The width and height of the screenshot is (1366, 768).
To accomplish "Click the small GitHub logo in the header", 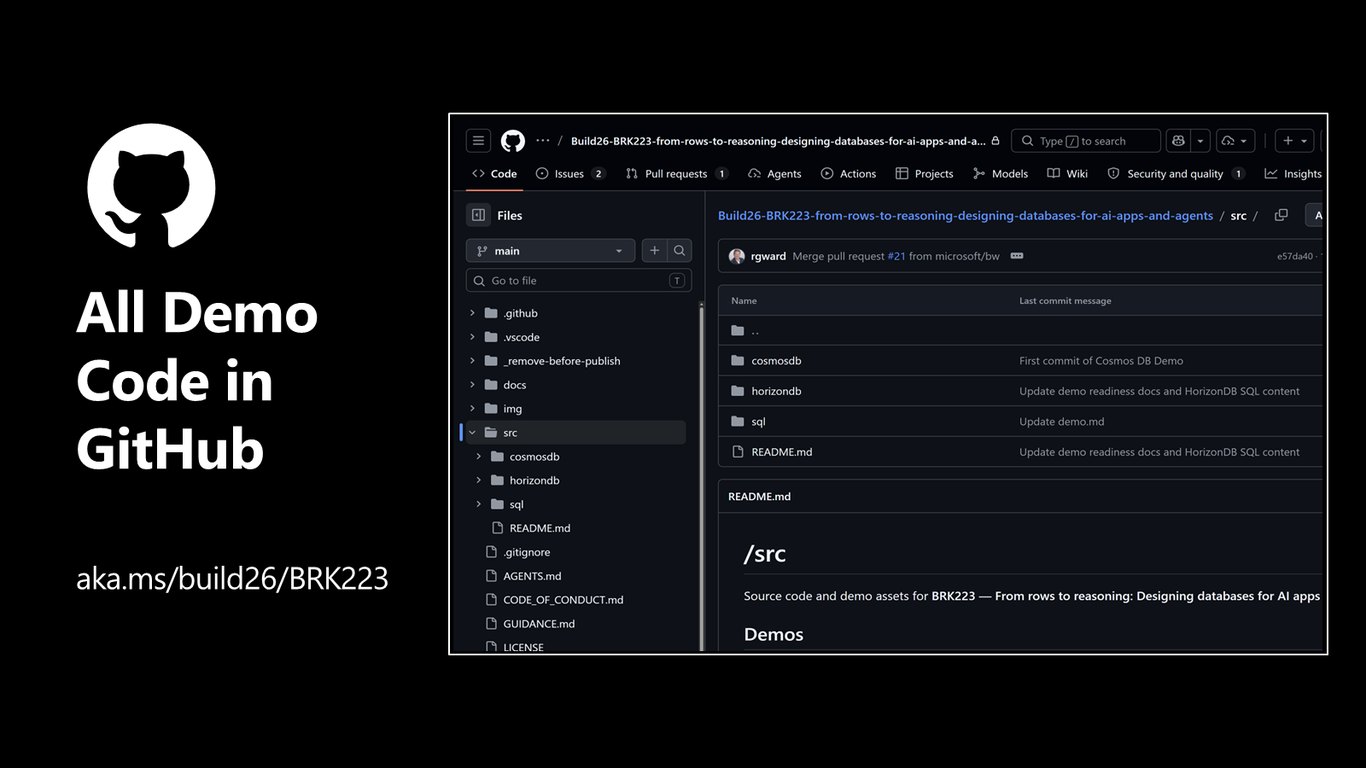I will (513, 141).
